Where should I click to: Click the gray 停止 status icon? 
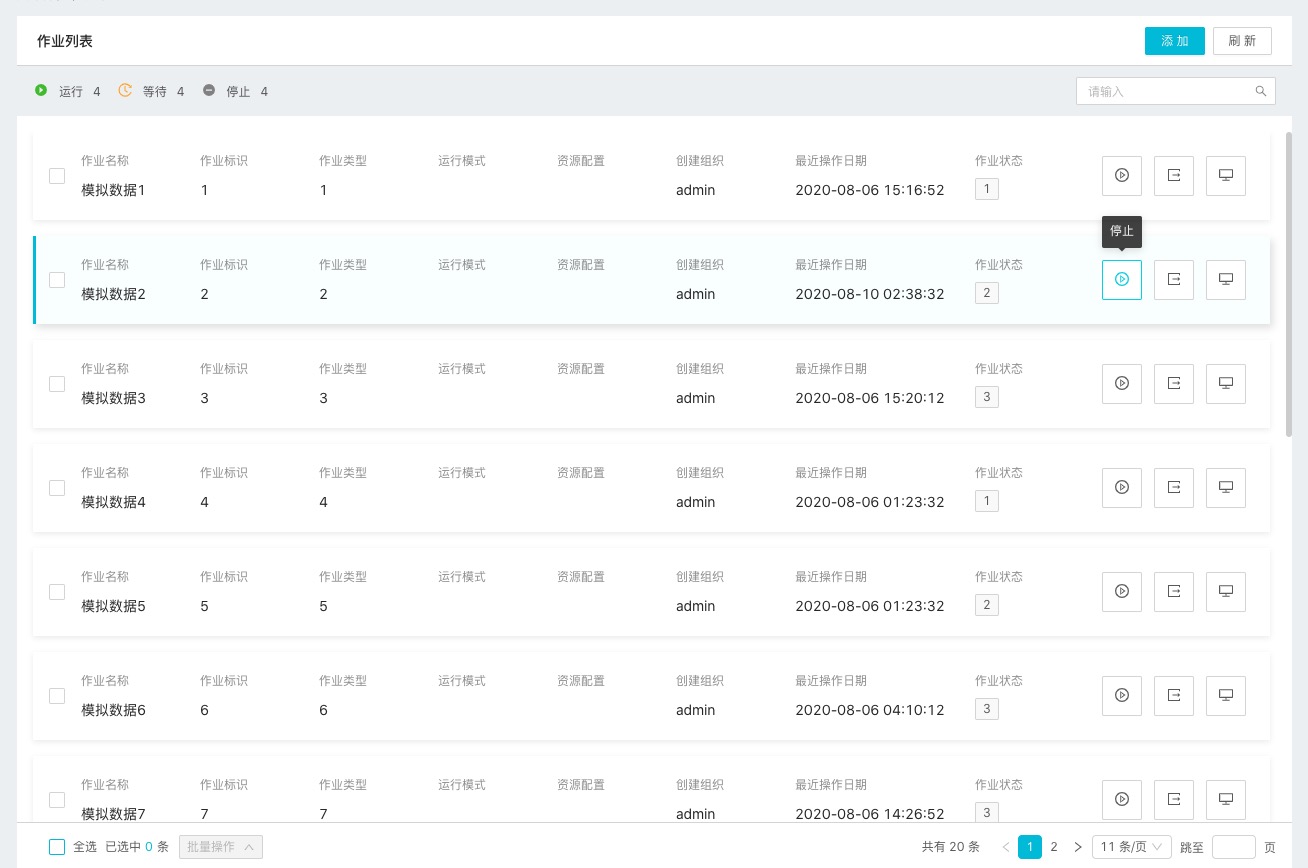point(209,90)
